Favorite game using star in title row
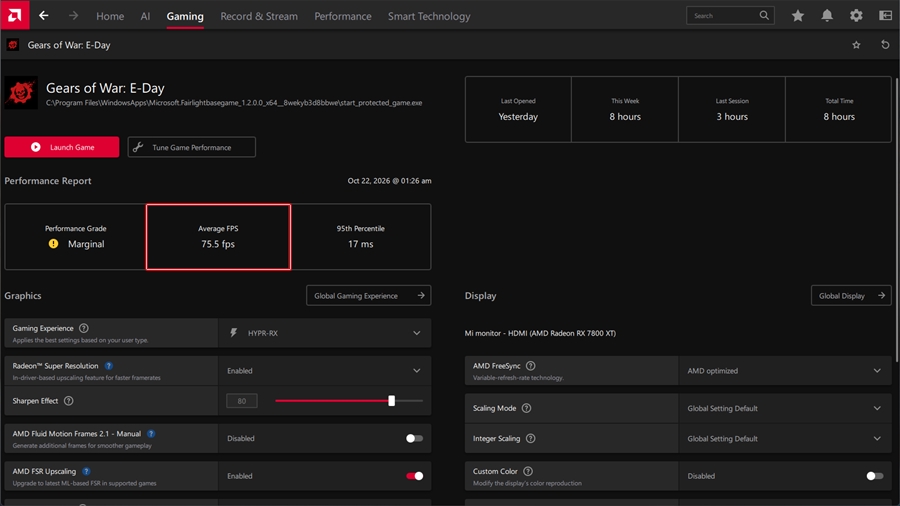The image size is (900, 506). pos(856,45)
